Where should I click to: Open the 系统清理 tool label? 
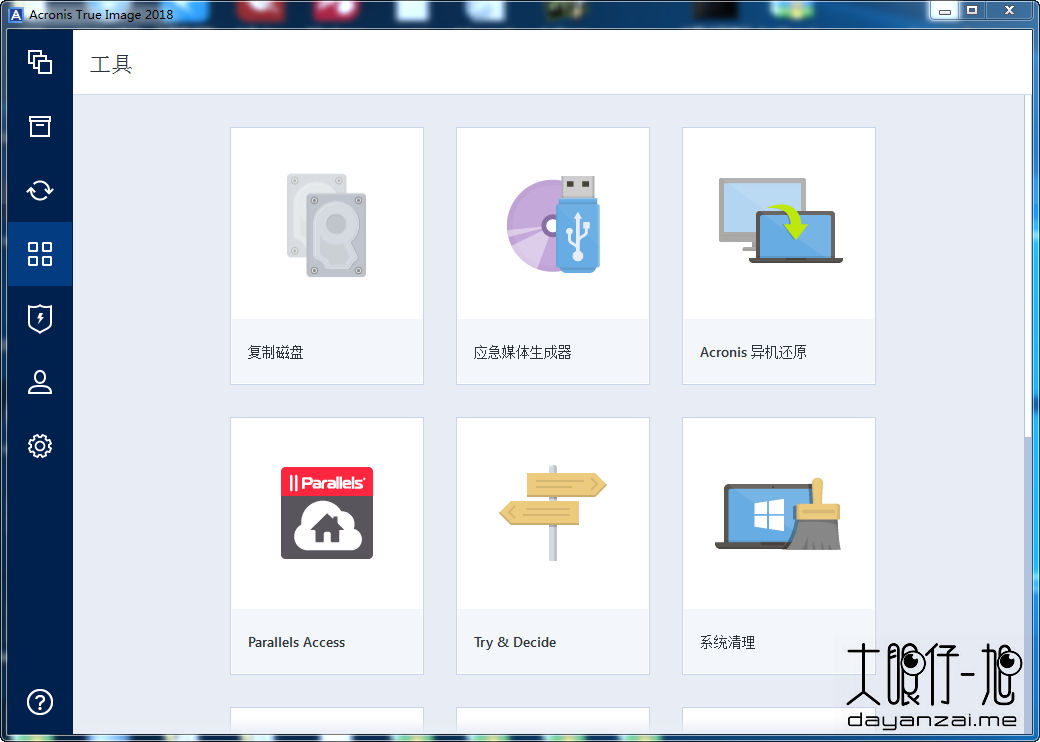[728, 642]
